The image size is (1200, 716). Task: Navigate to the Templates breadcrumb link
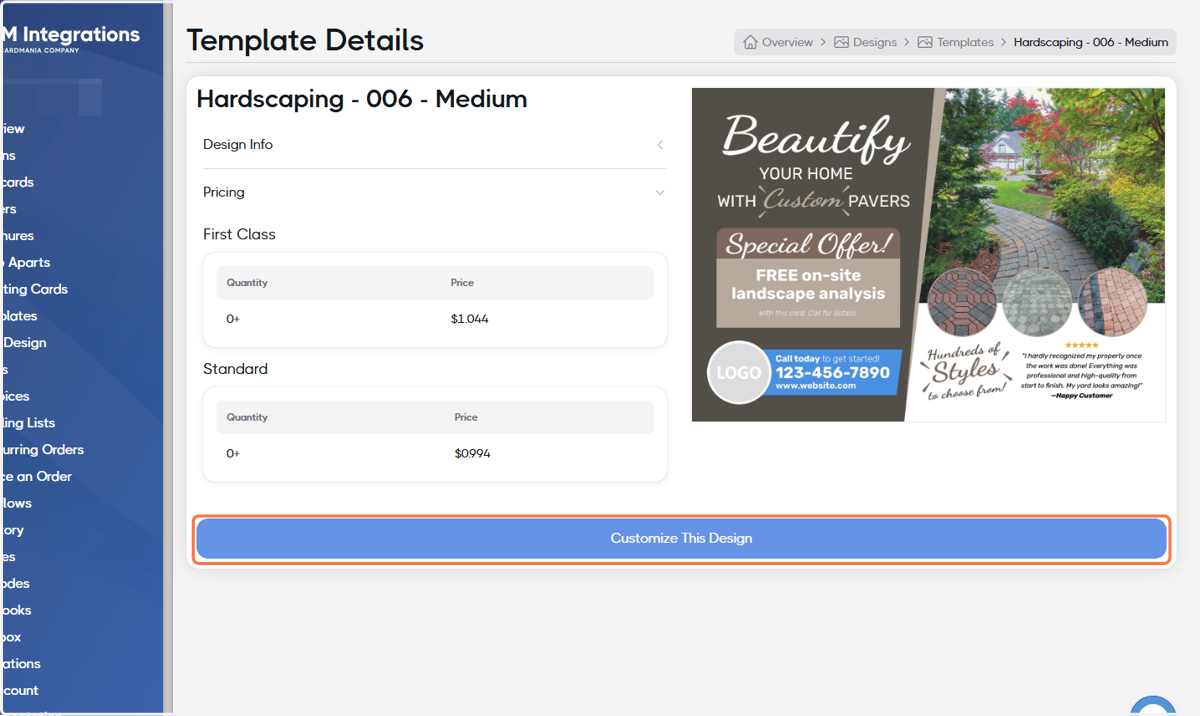(x=965, y=42)
